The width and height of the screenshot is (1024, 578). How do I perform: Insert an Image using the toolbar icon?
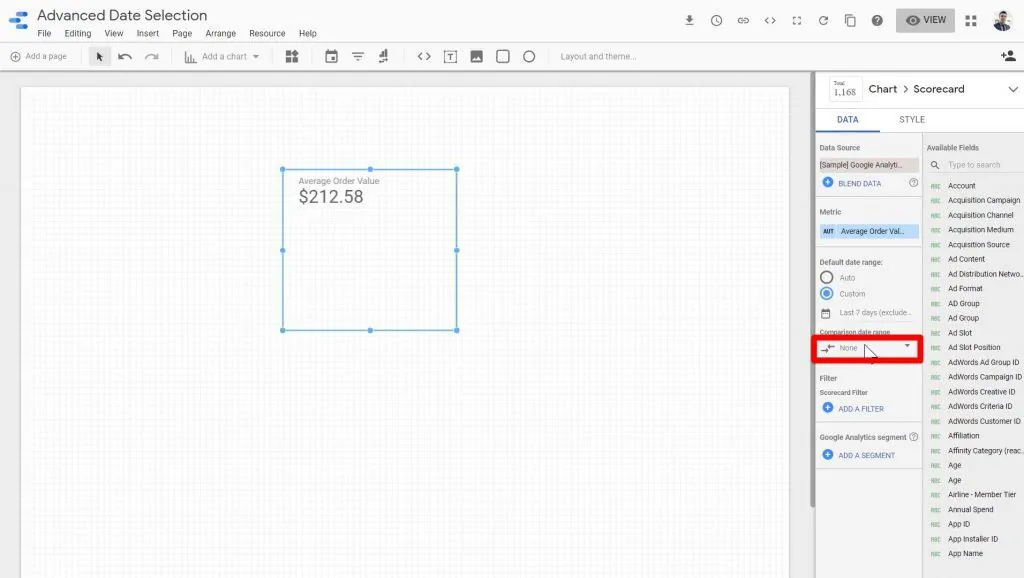coord(474,56)
